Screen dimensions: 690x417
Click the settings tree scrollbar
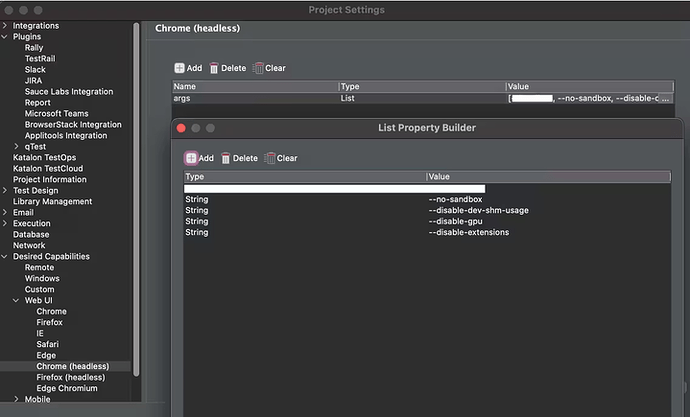(136, 199)
